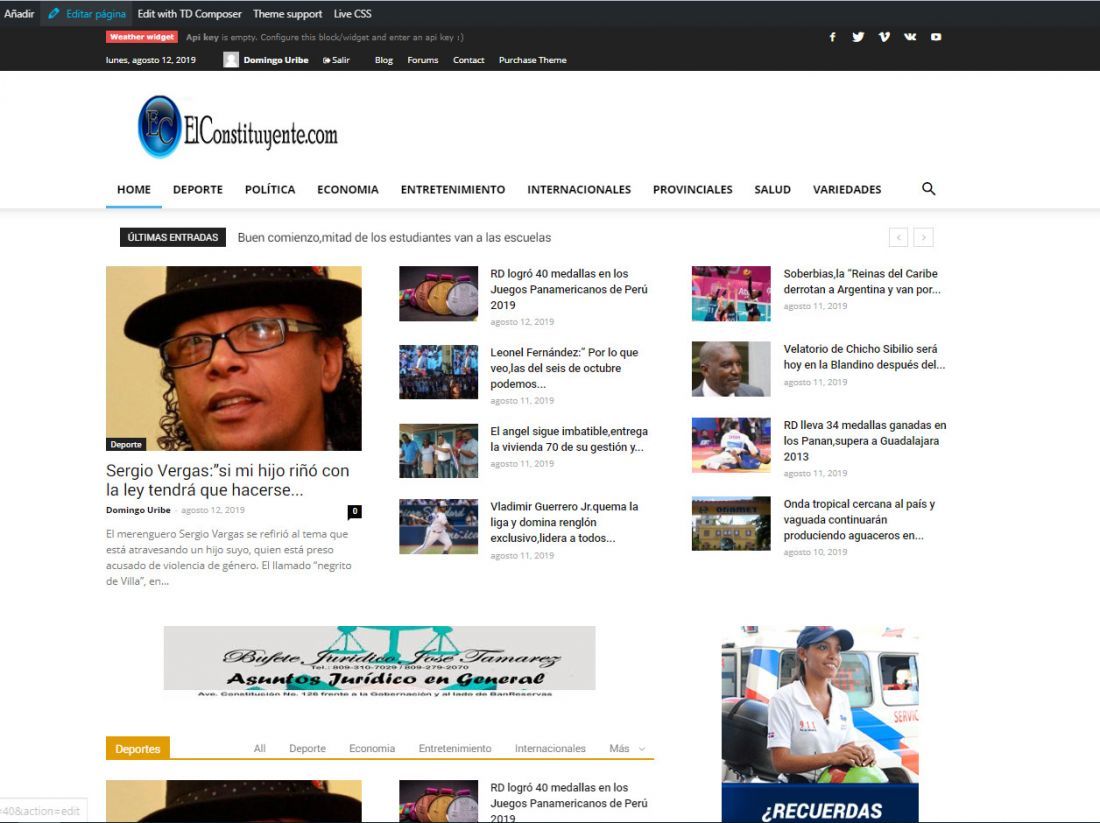The width and height of the screenshot is (1100, 823).
Task: Show next latest entry with right arrow
Action: click(923, 237)
